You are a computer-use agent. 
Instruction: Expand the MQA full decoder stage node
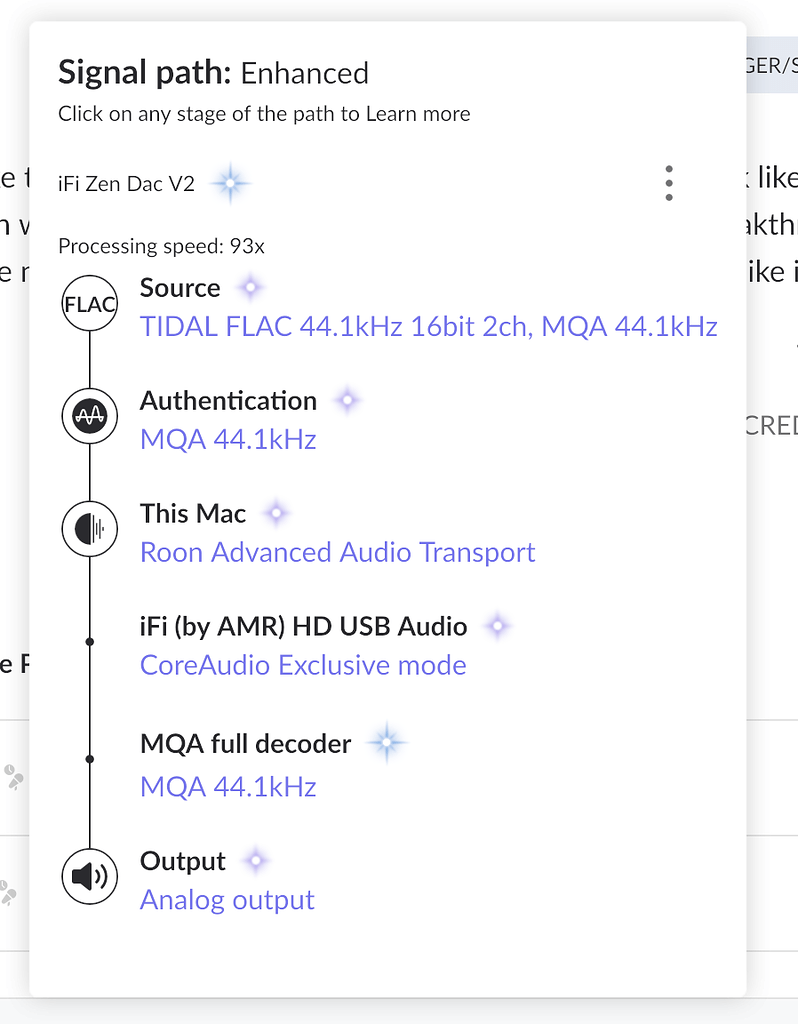pos(89,757)
